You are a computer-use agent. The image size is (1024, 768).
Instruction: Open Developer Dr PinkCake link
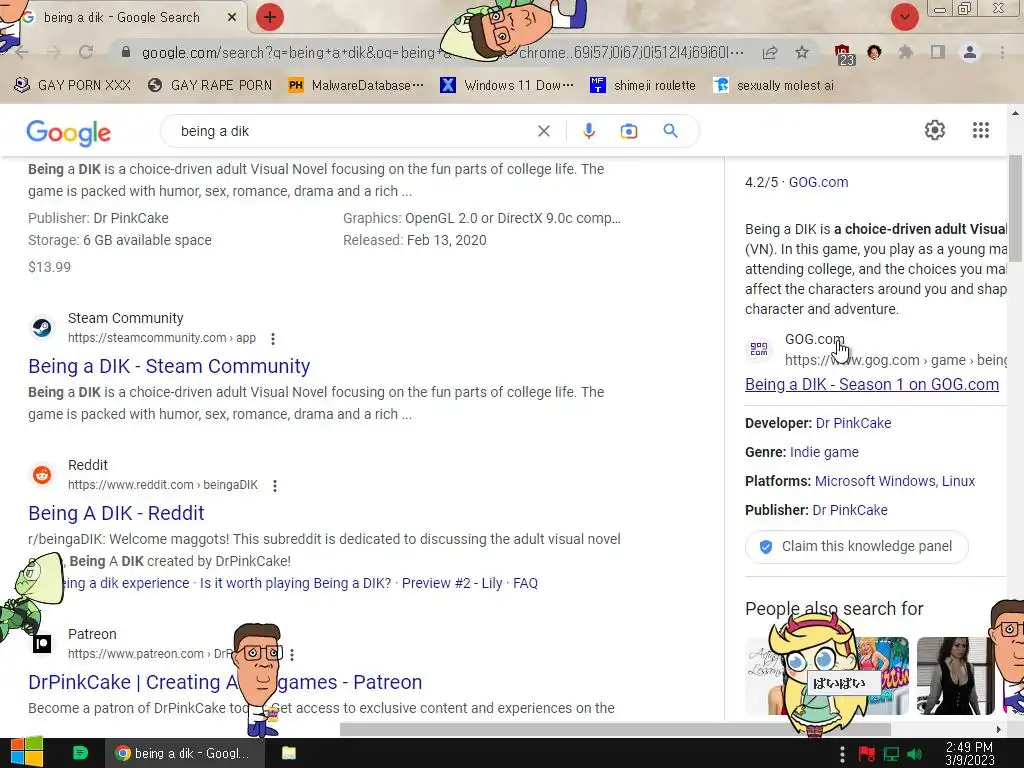click(854, 423)
